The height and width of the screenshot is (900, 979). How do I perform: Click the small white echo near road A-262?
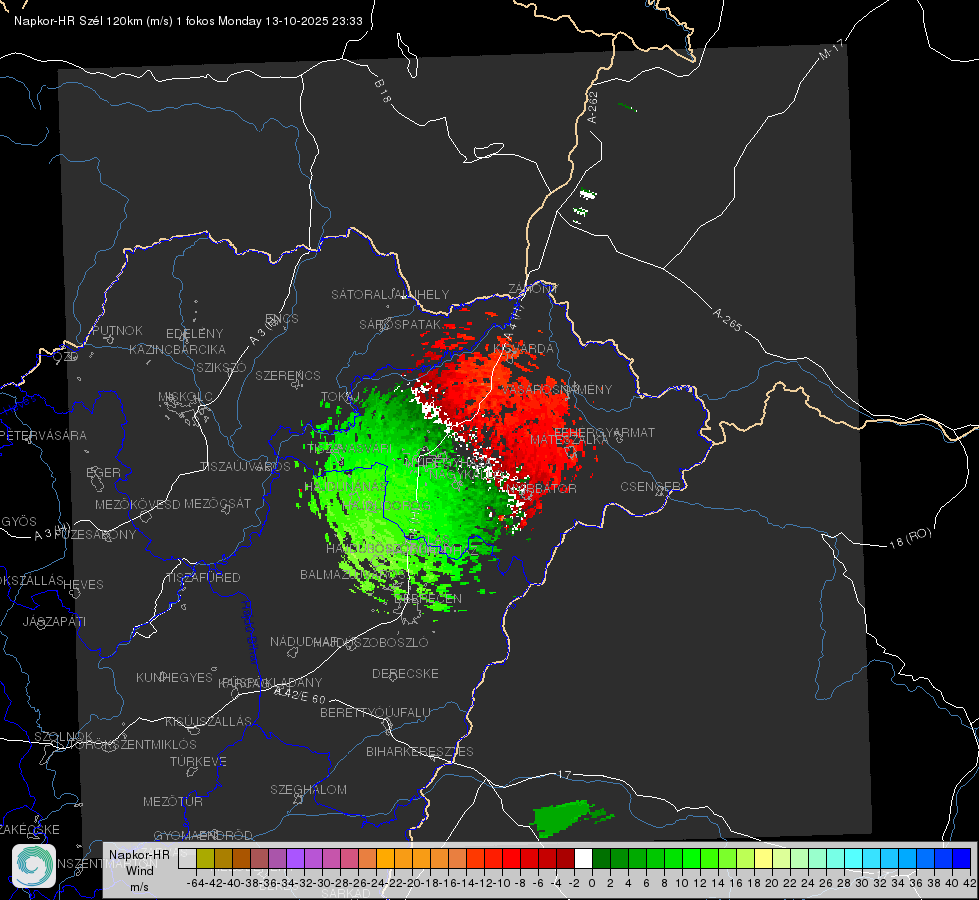[588, 194]
